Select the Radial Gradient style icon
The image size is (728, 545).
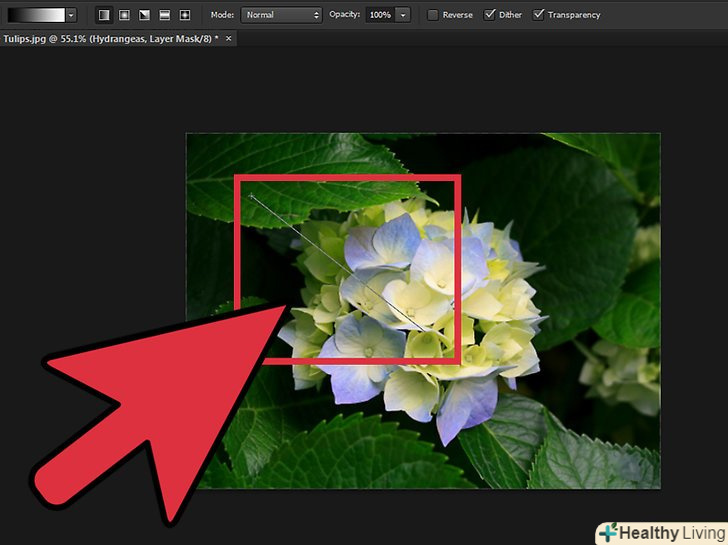124,15
